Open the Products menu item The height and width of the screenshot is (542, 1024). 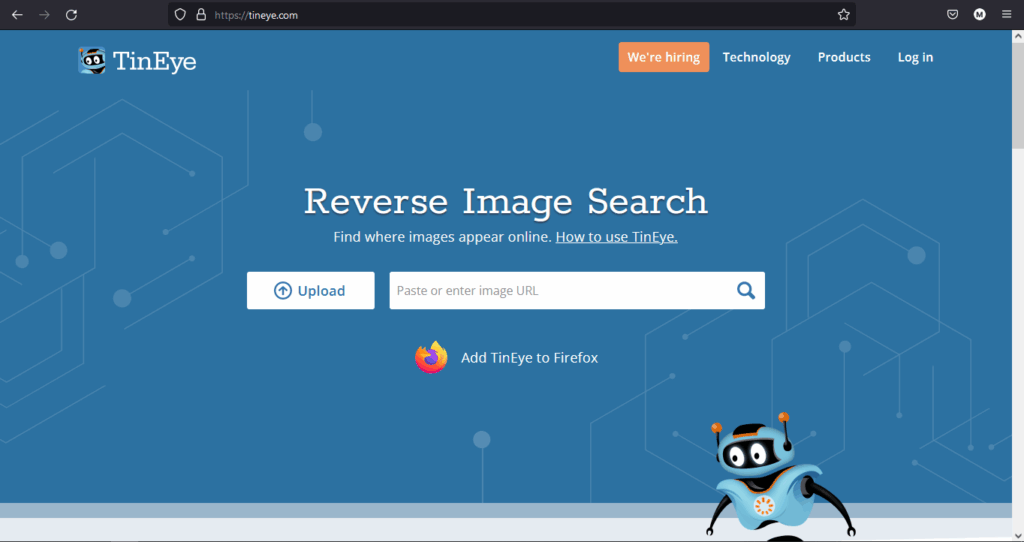click(x=844, y=57)
